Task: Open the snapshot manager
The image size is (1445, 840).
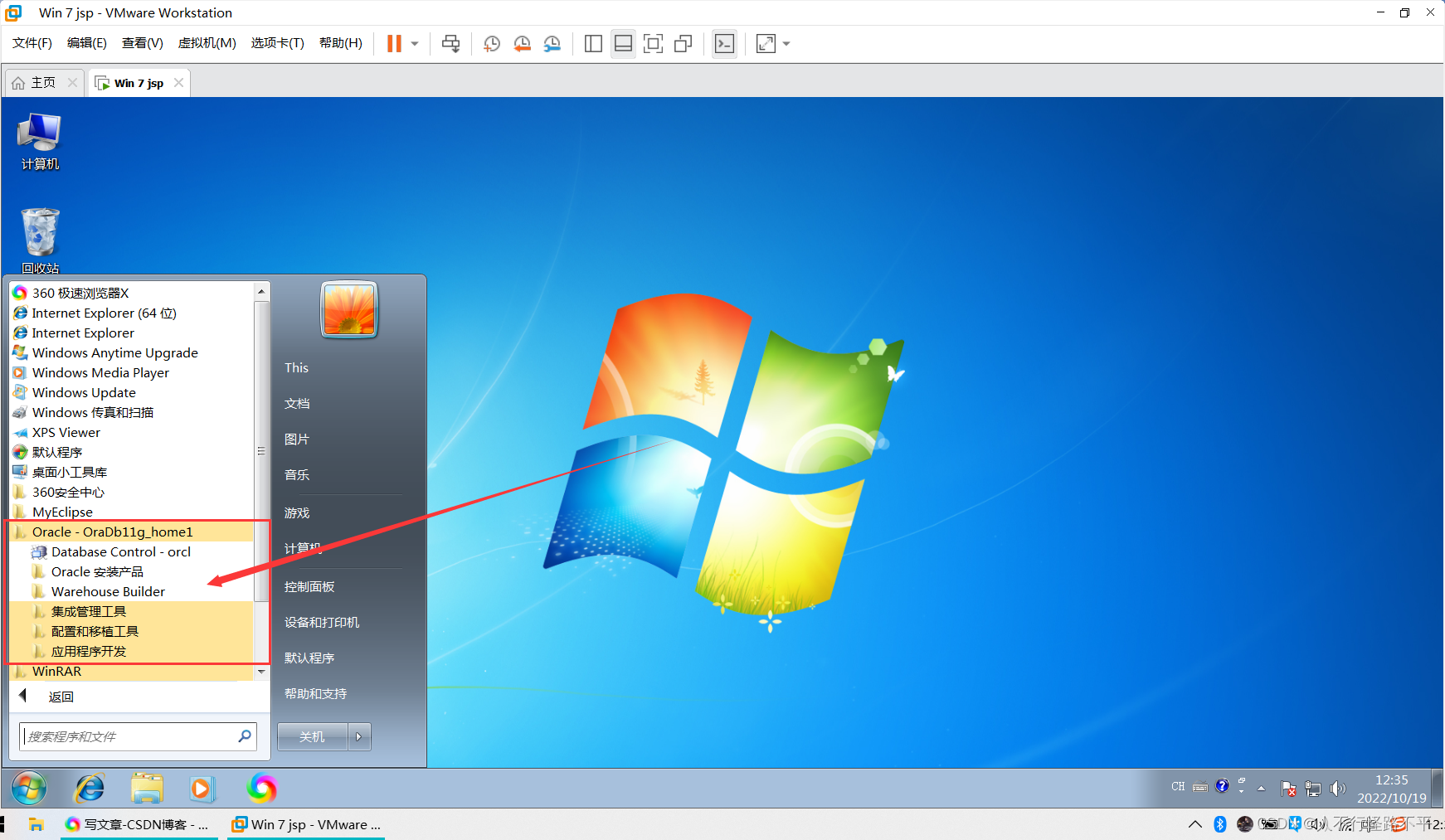Action: (x=552, y=44)
